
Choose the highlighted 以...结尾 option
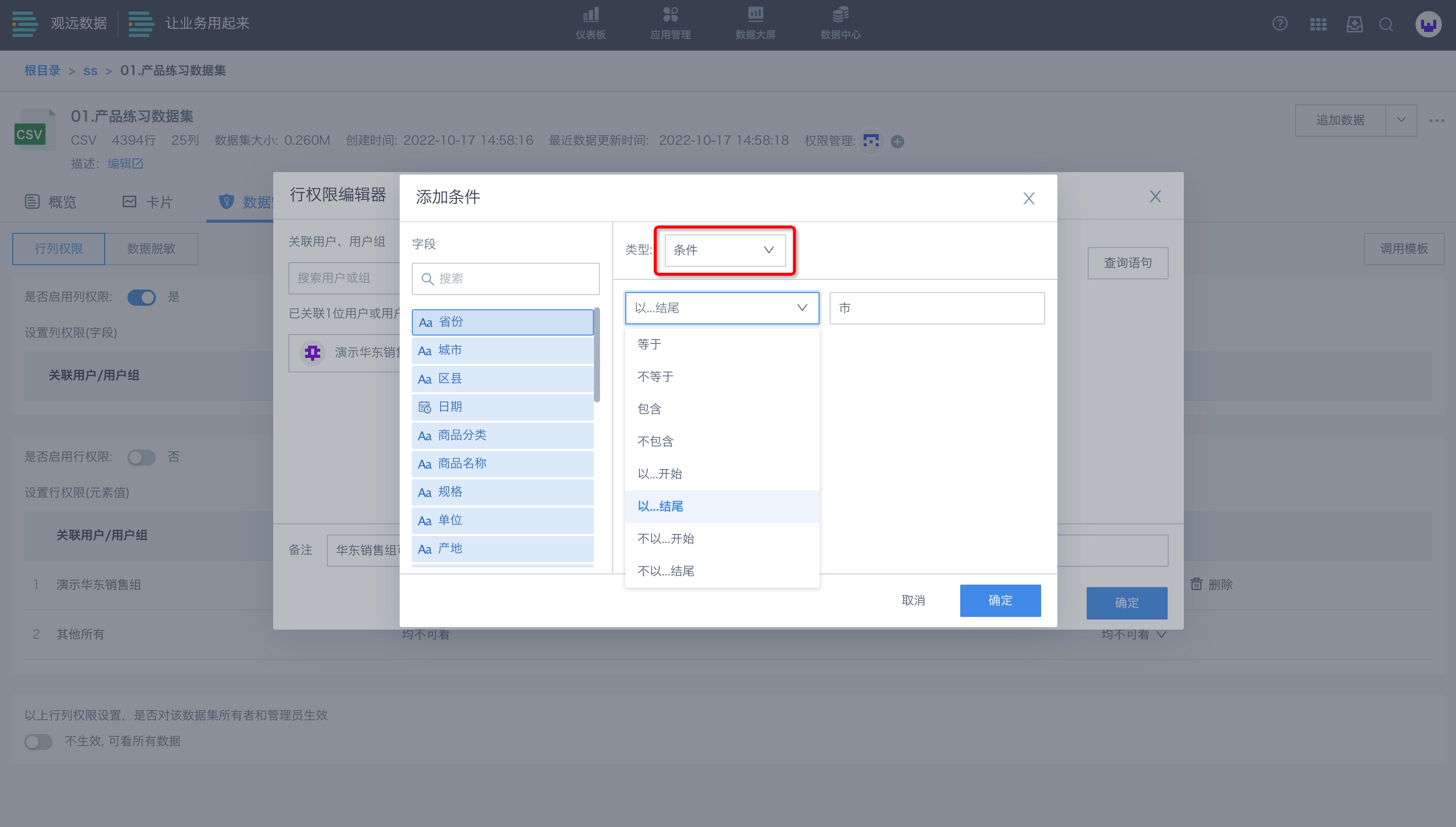tap(722, 506)
